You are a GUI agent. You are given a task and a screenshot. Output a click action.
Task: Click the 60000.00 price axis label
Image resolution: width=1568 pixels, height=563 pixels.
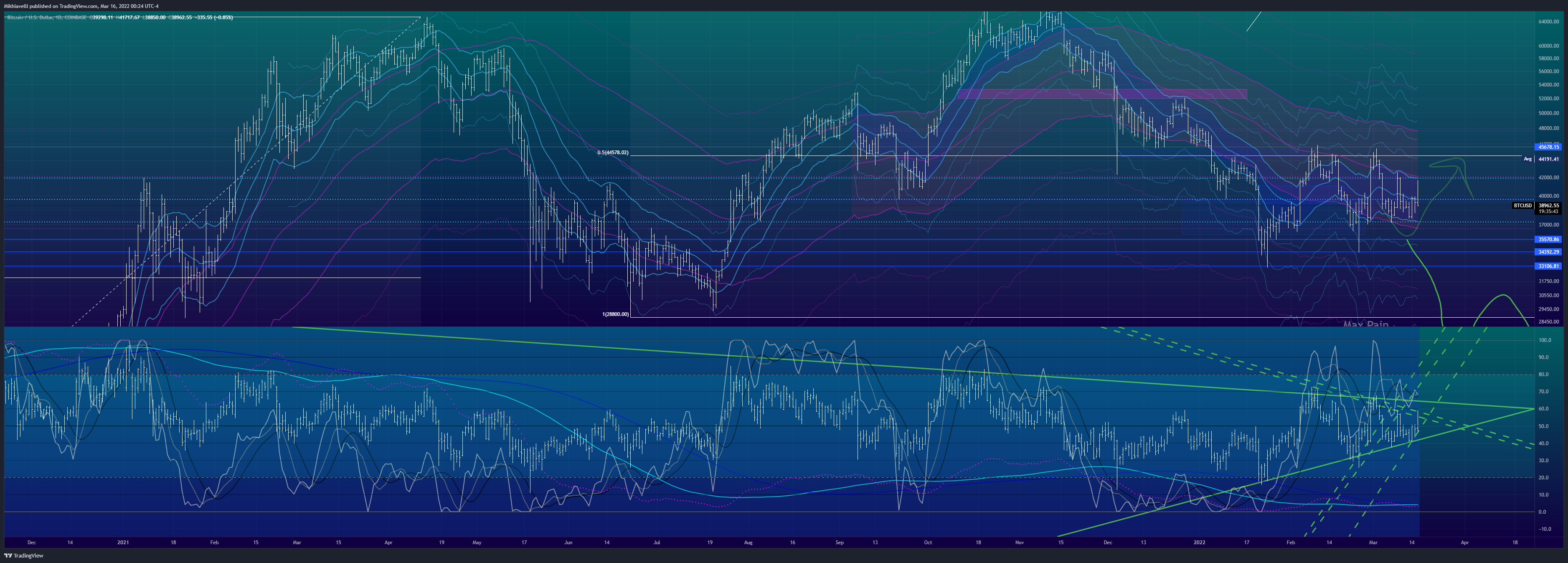[1548, 46]
